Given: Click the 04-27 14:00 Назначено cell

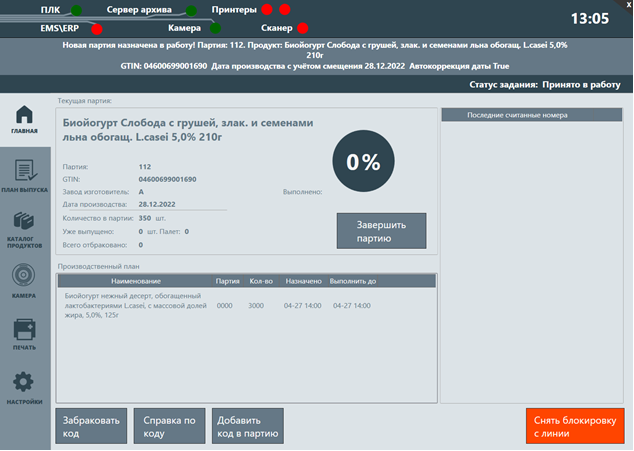Looking at the screenshot, I should [302, 306].
